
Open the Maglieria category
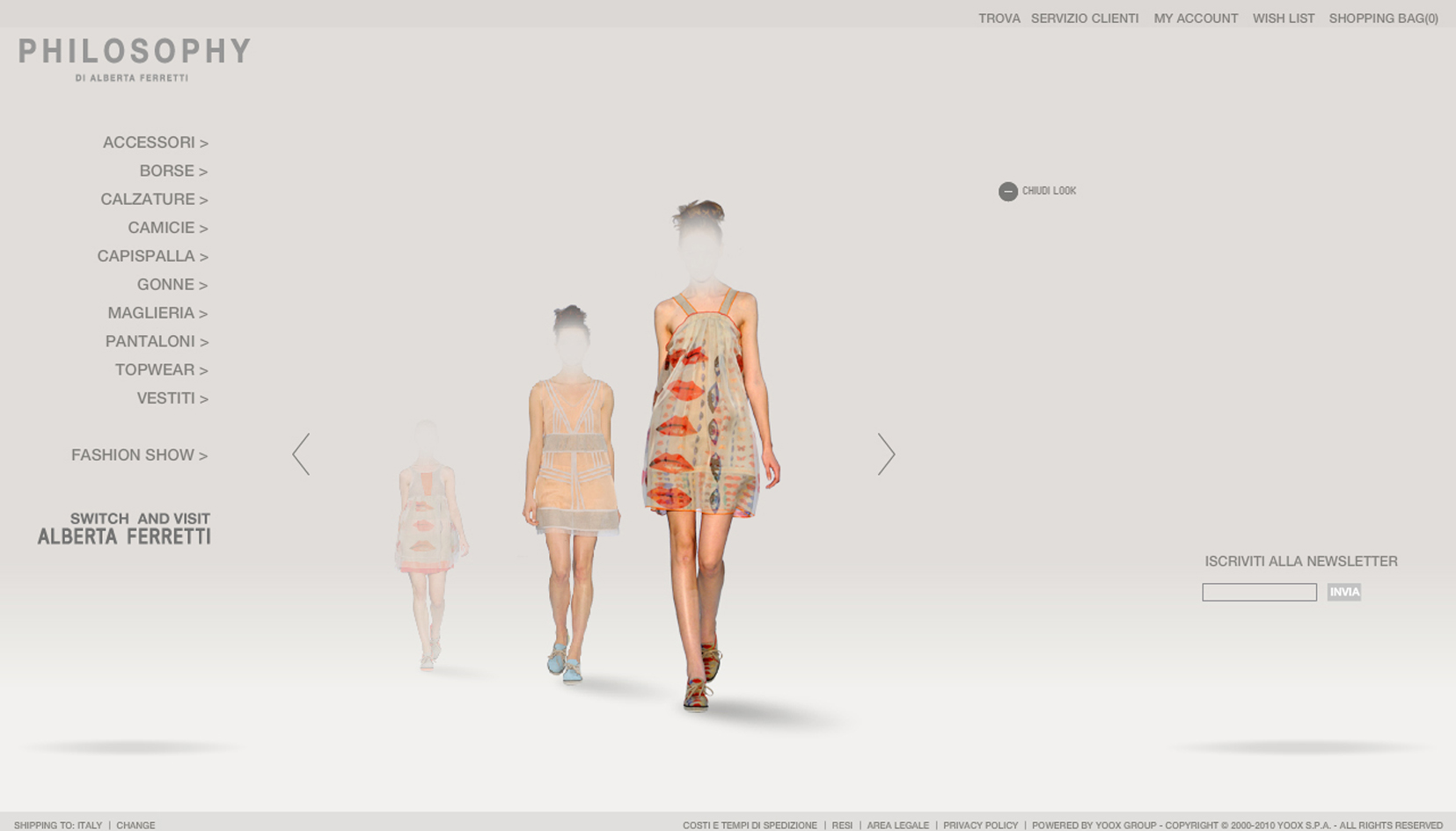(x=157, y=313)
